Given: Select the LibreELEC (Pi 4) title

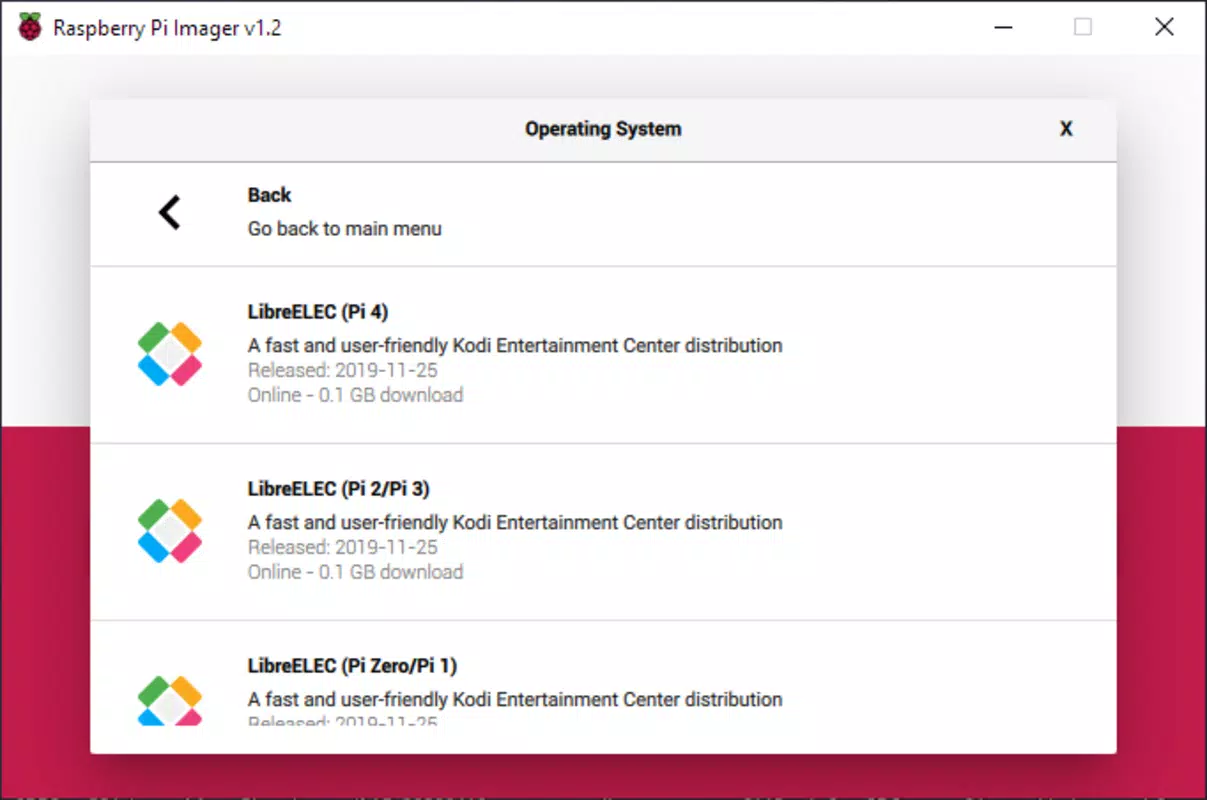Looking at the screenshot, I should tap(318, 312).
